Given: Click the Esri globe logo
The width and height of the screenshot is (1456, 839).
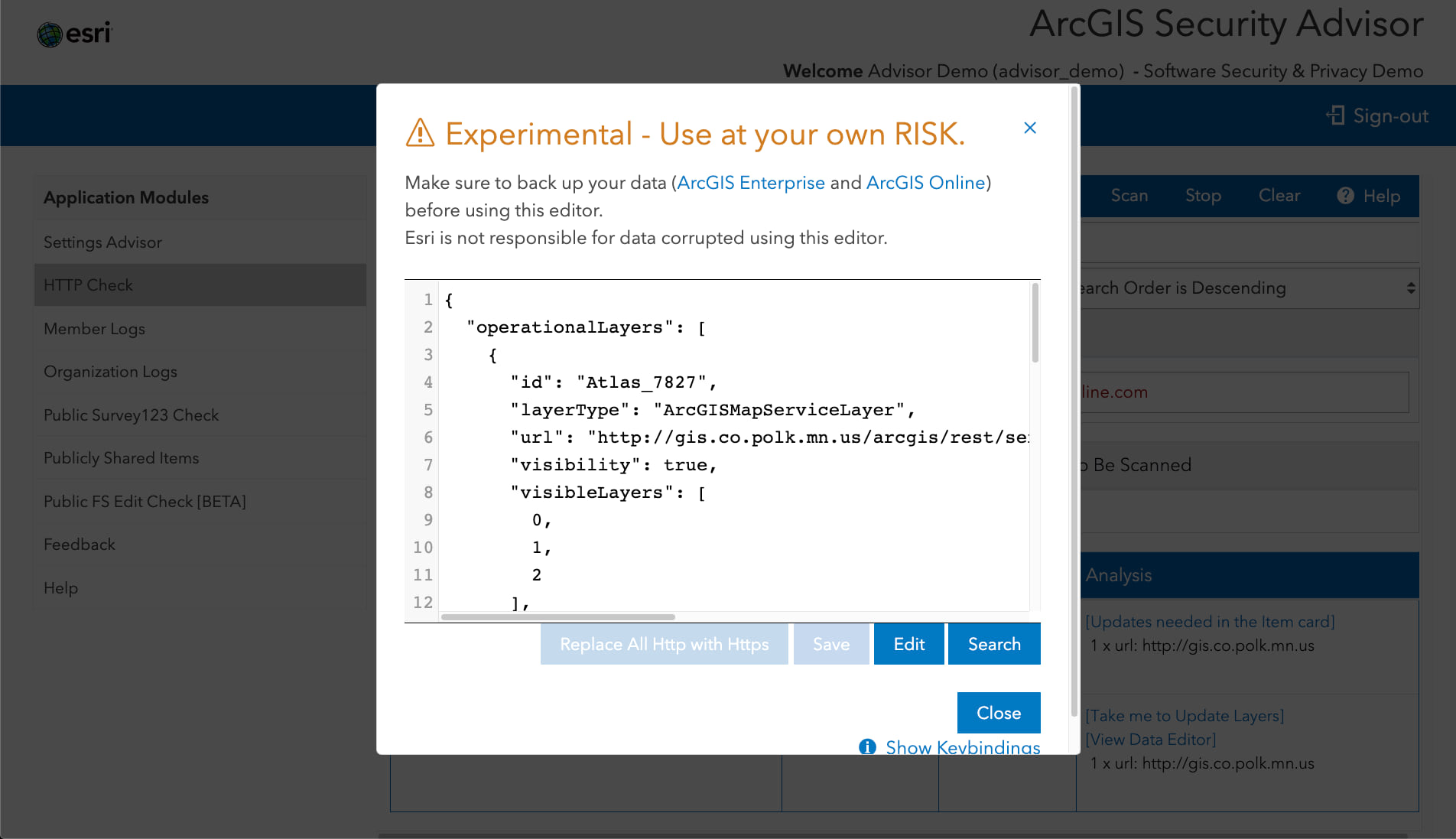Looking at the screenshot, I should pos(50,34).
